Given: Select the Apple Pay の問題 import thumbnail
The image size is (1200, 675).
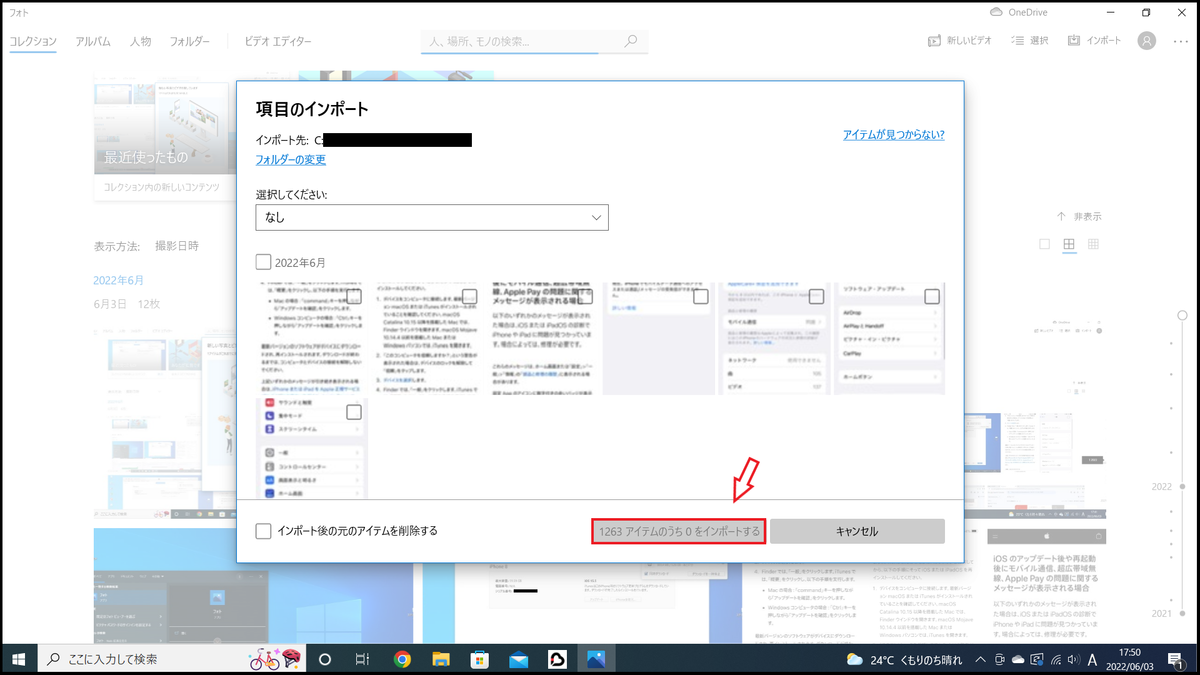Looking at the screenshot, I should (x=544, y=338).
